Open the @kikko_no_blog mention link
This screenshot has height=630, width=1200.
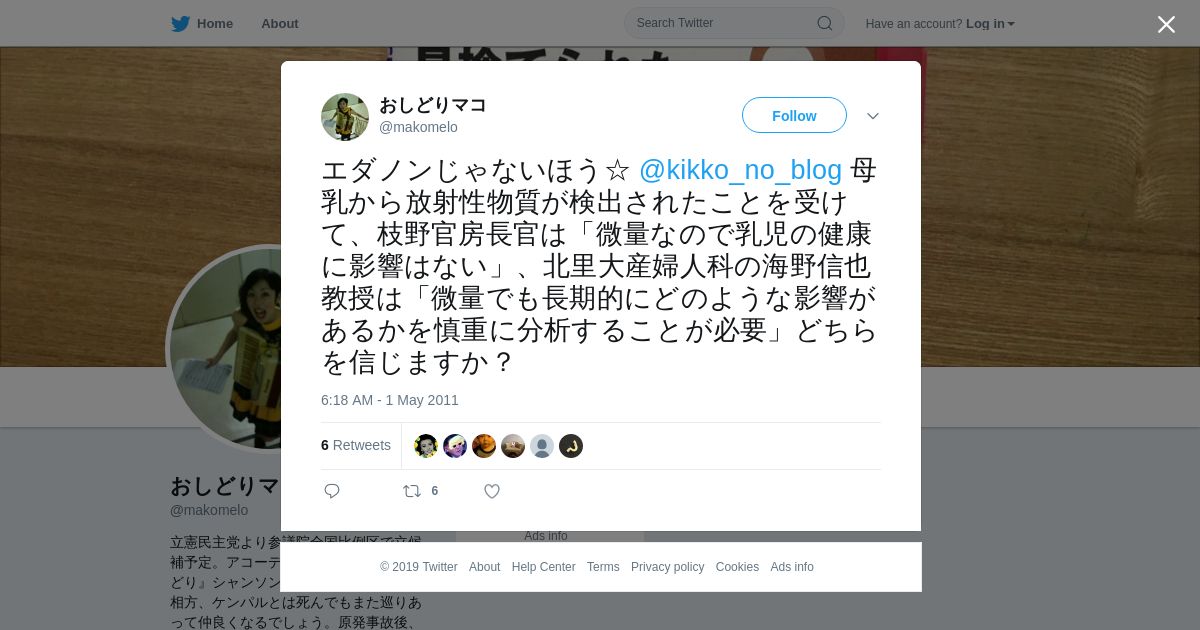coord(740,170)
